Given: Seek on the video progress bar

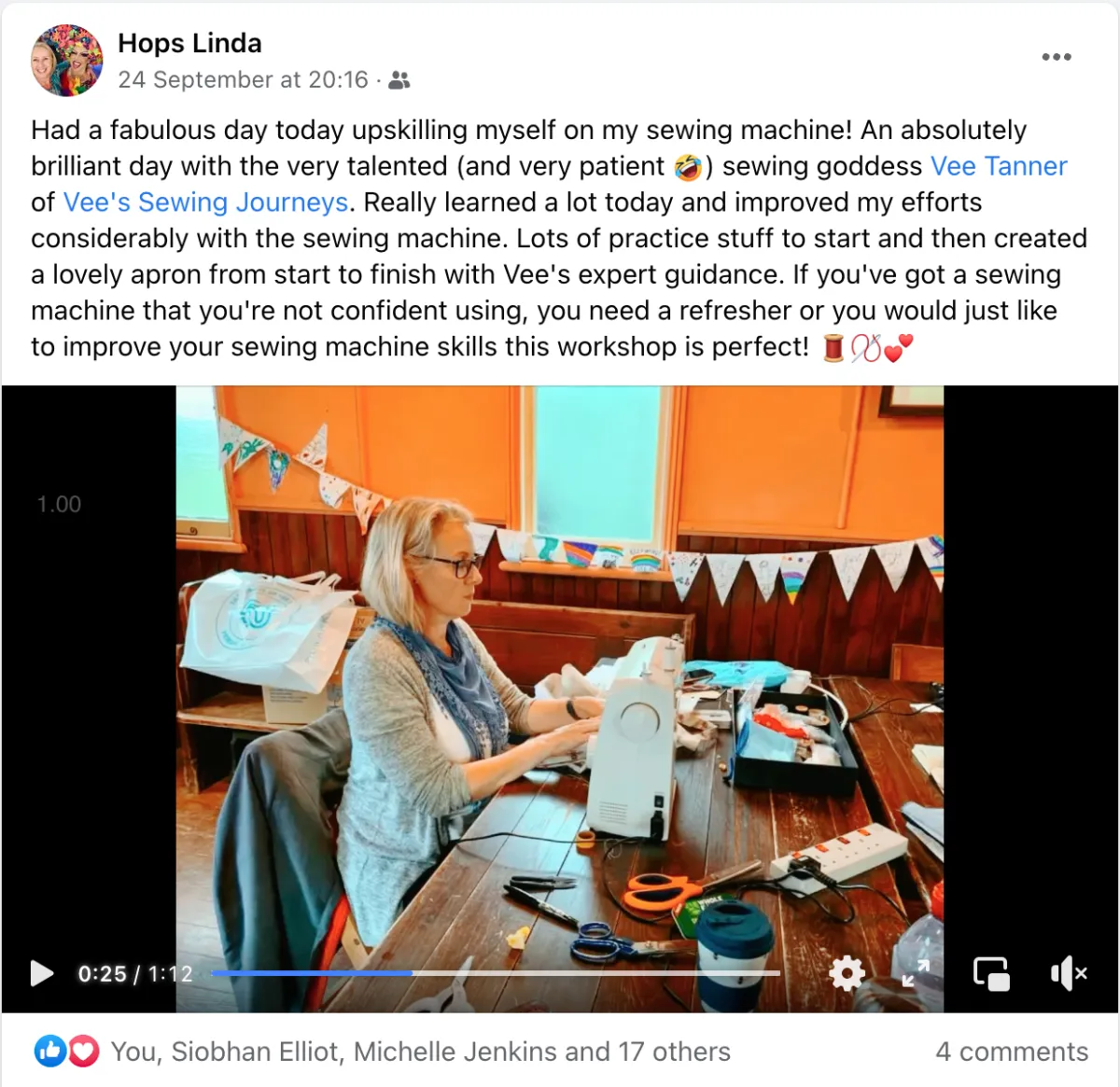Looking at the screenshot, I should [x=496, y=973].
